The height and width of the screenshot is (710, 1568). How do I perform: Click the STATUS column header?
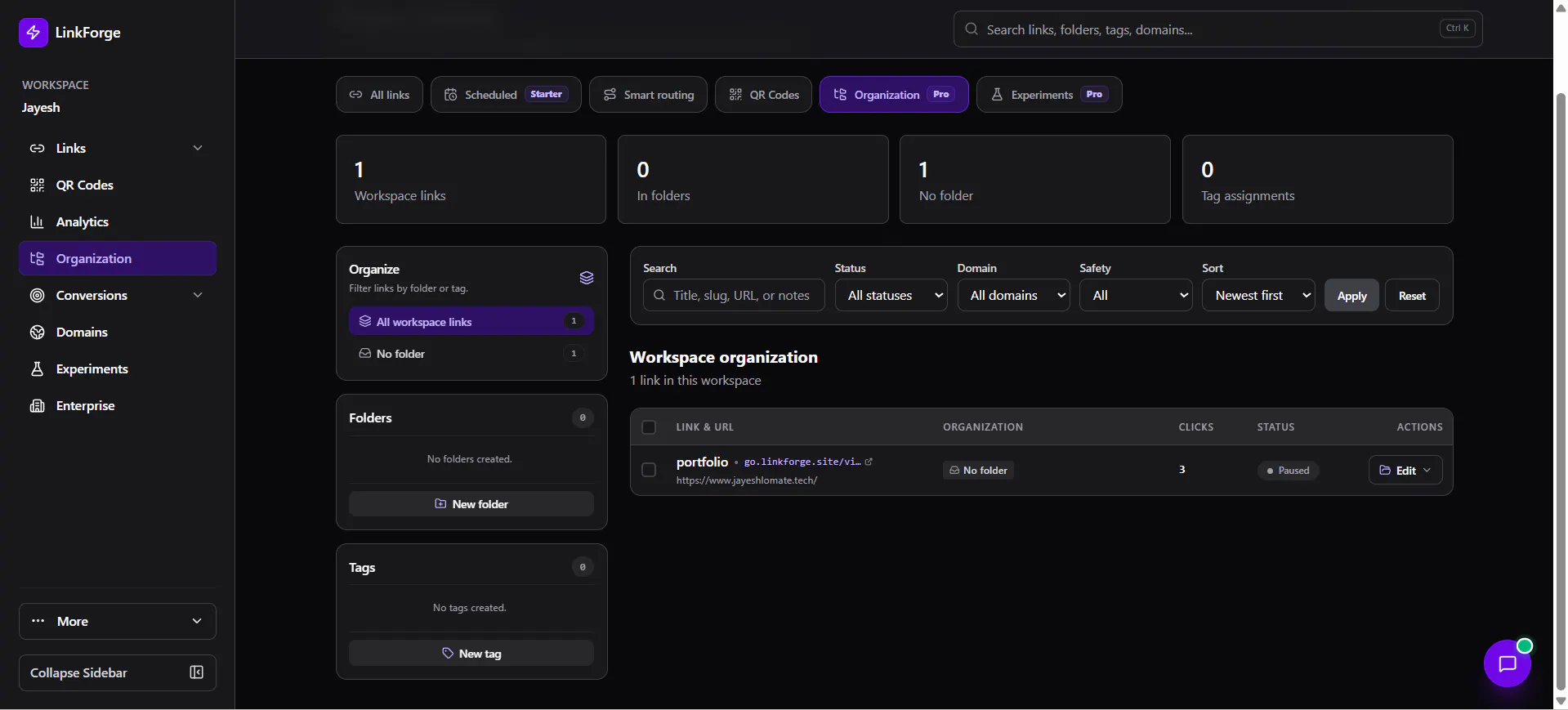1275,427
